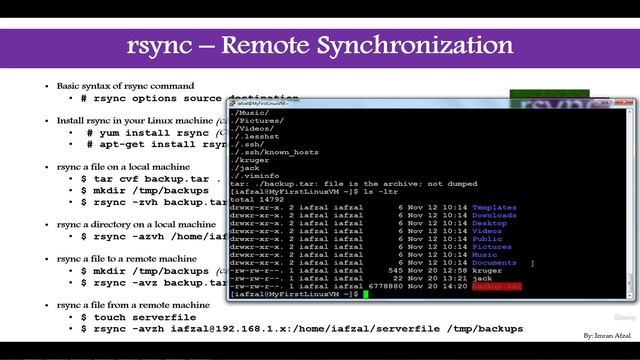Screen dimensions: 640x360
Task: Click the './.lesshst' line in terminal
Action: coord(254,136)
